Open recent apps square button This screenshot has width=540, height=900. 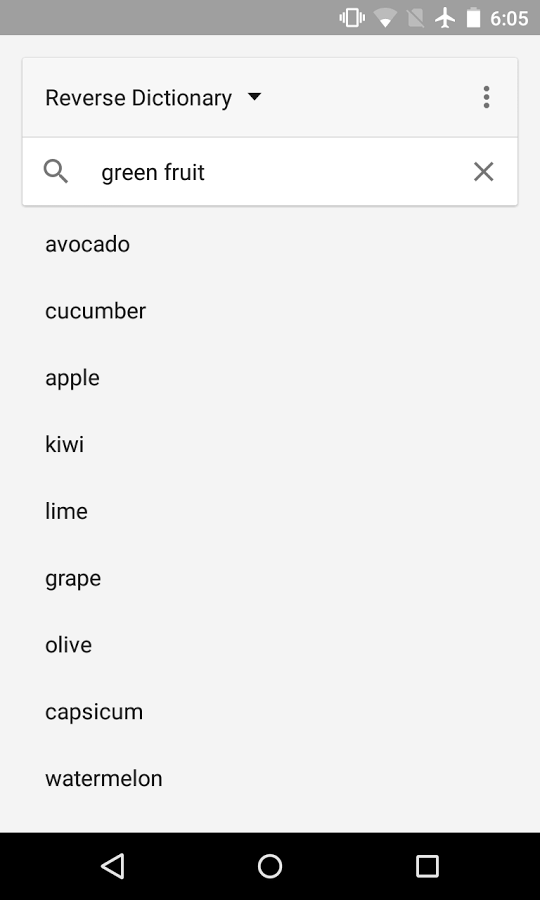tap(427, 866)
